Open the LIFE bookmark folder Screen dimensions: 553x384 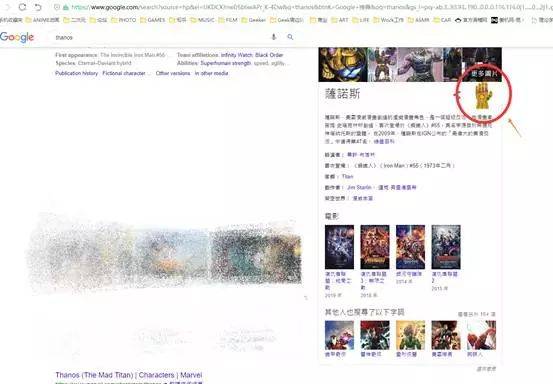(x=360, y=20)
